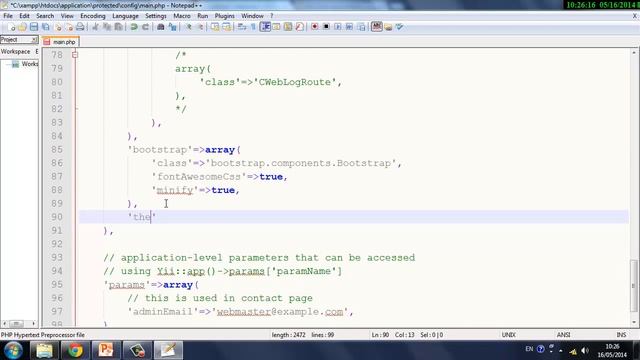
Task: Open the Macro menu
Action: (182, 16)
